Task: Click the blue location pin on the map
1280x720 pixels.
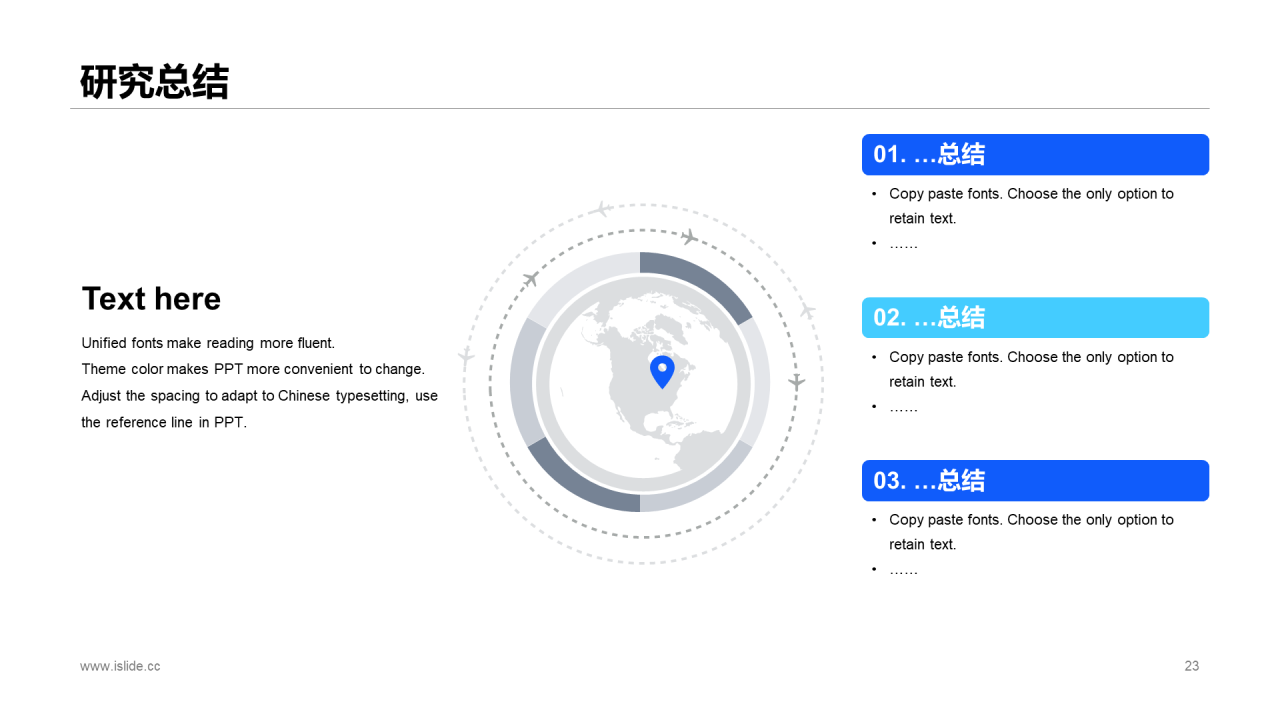Action: click(662, 370)
